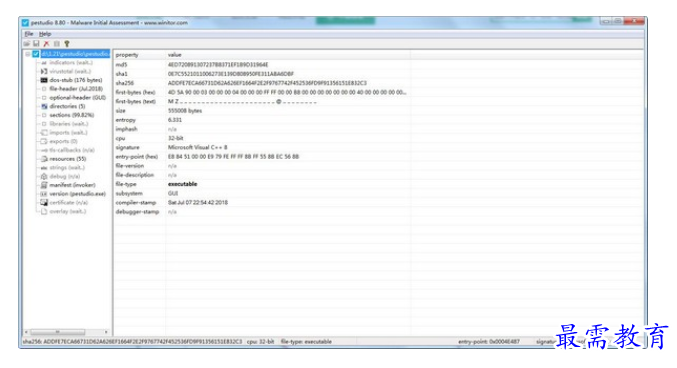Select strings (wait..) tree item
The height and width of the screenshot is (368, 677).
67,168
